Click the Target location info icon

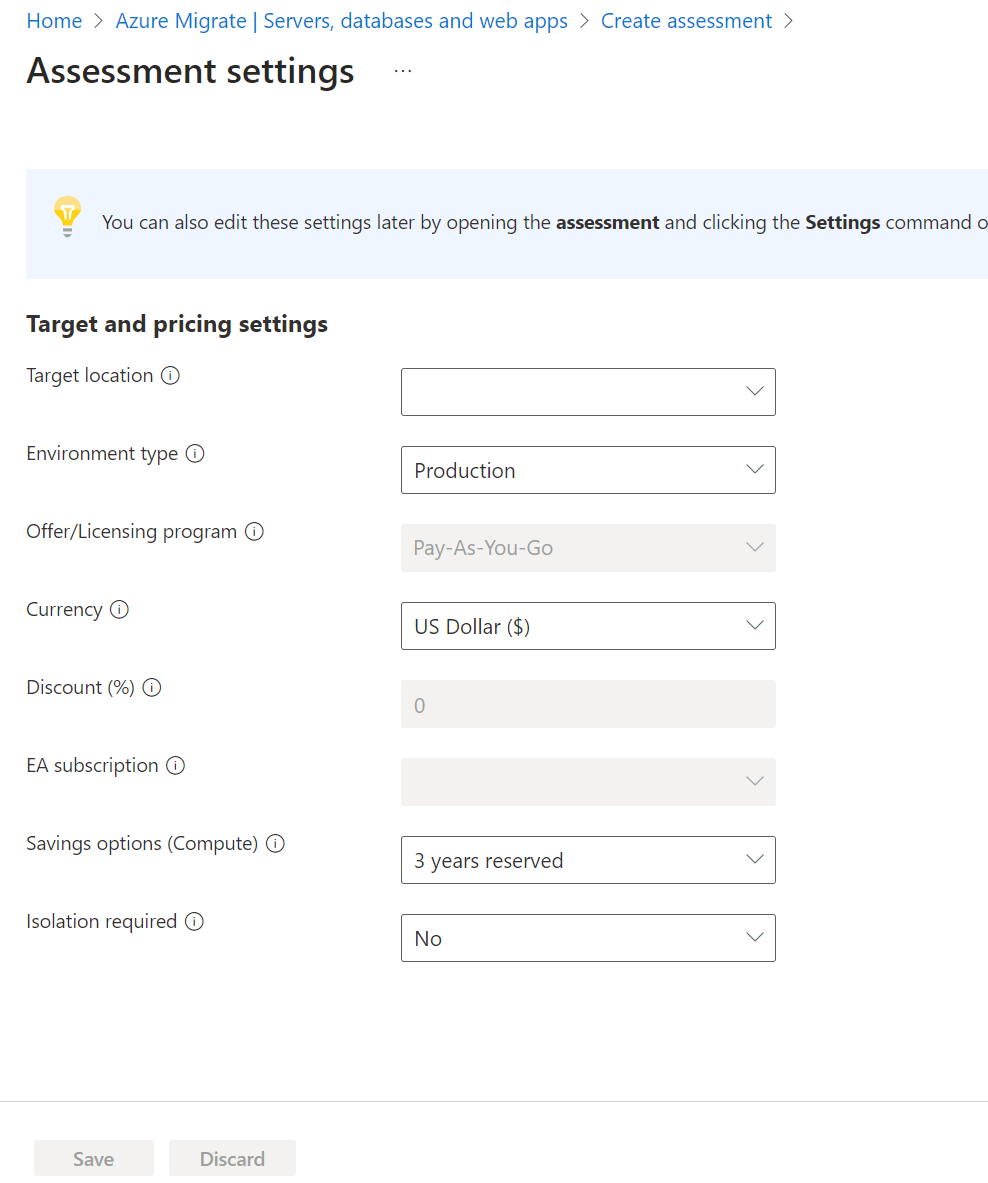click(x=171, y=375)
